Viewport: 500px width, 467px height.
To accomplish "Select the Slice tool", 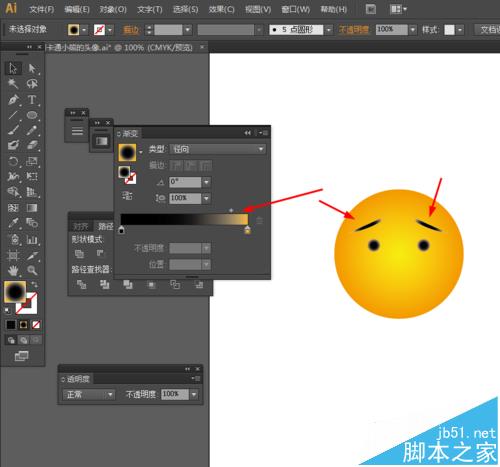I will point(32,255).
